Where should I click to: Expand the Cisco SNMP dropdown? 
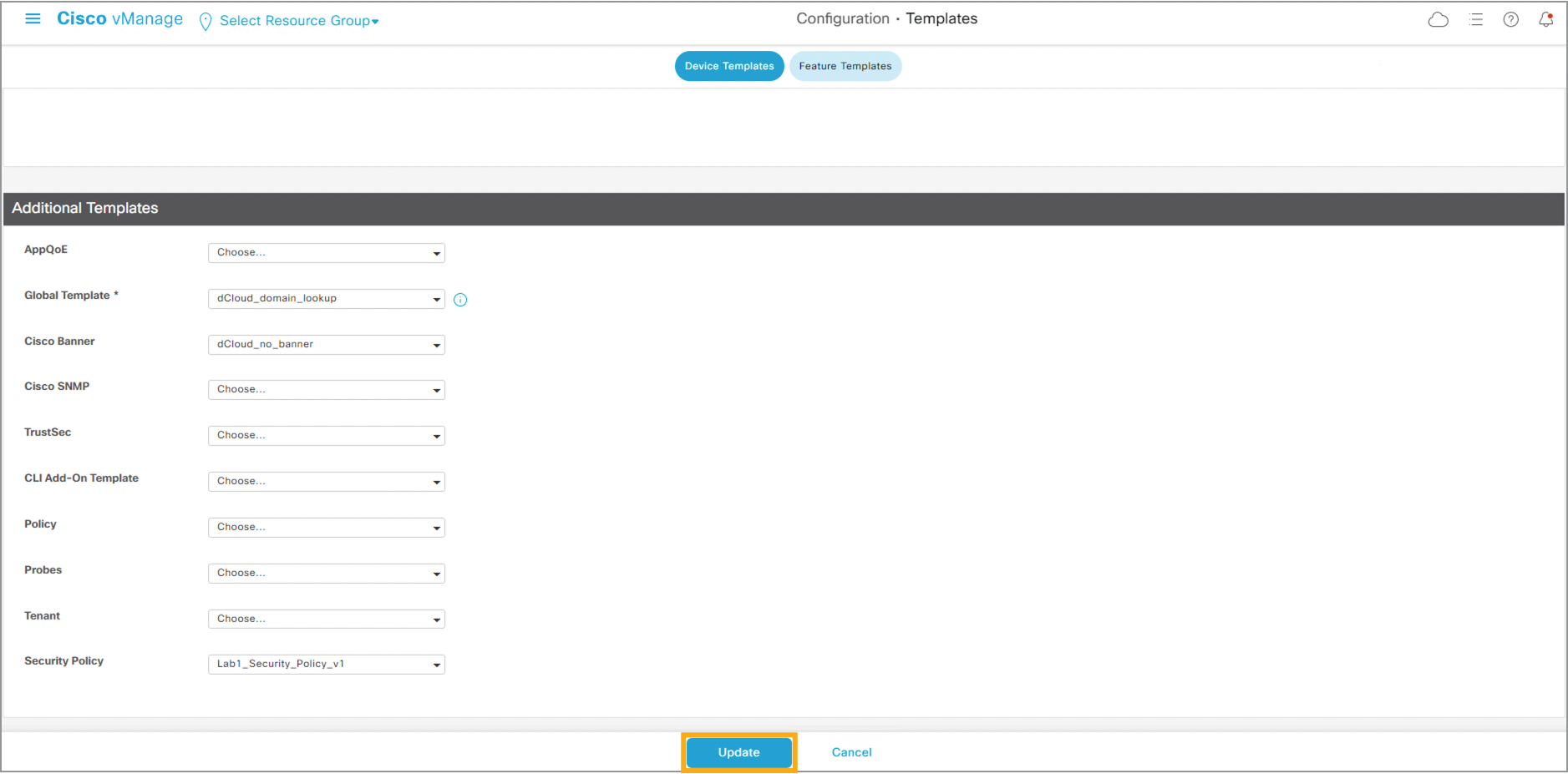pyautogui.click(x=327, y=389)
